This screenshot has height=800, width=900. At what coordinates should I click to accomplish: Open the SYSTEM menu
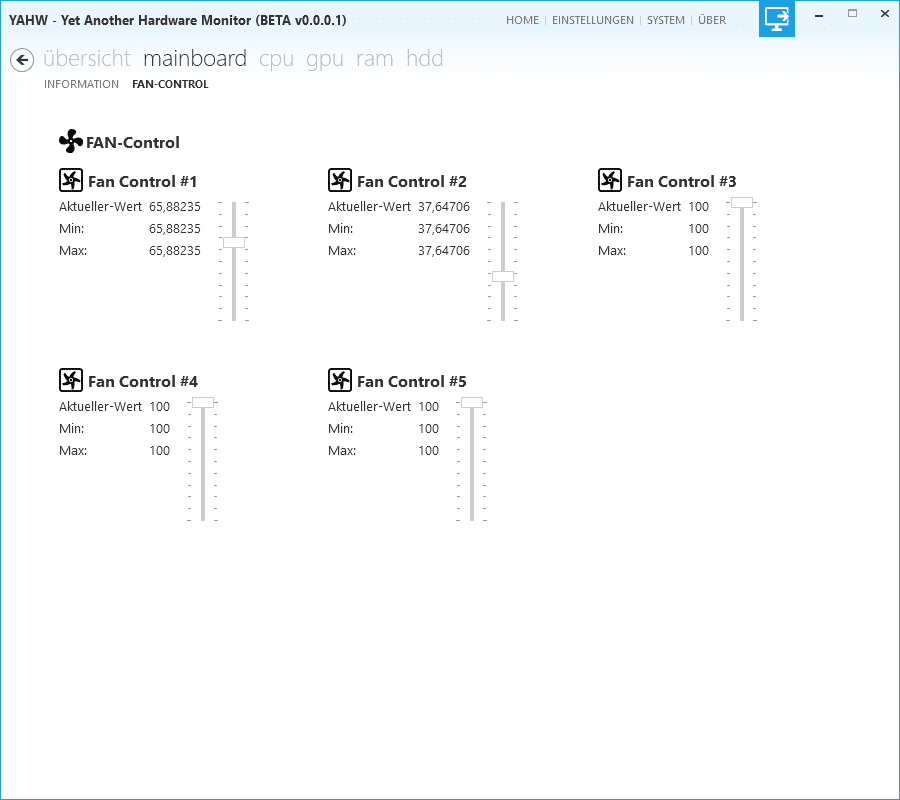click(666, 20)
